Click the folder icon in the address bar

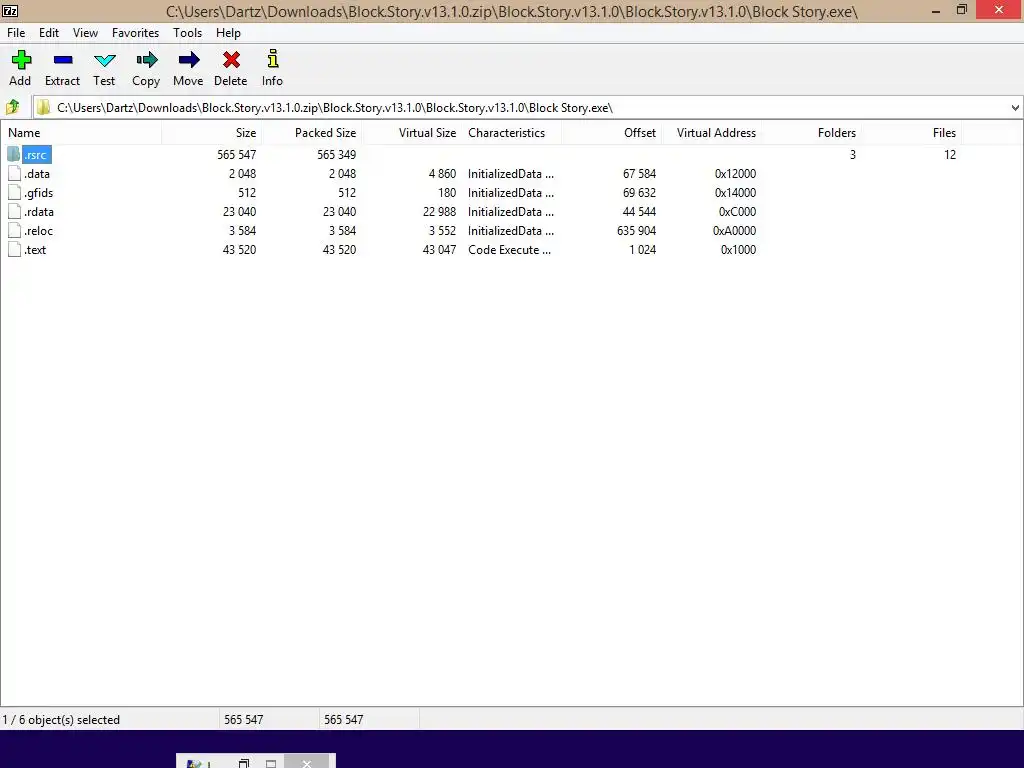point(43,107)
